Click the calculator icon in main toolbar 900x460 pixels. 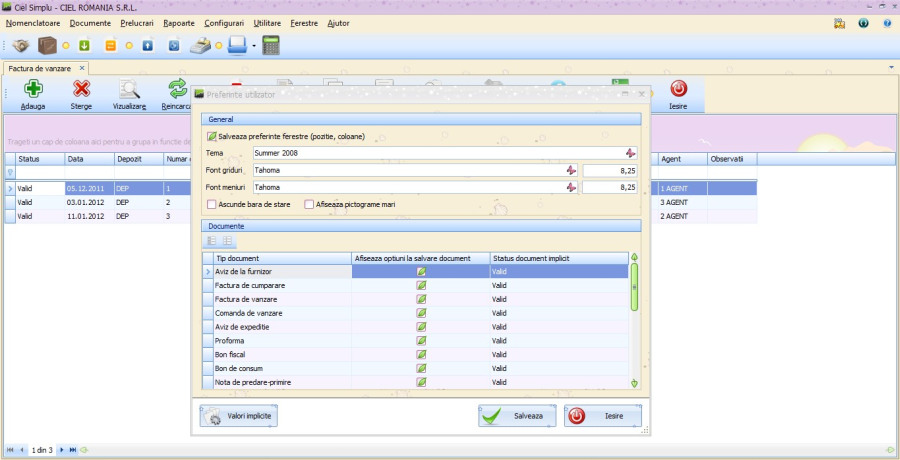[x=271, y=45]
